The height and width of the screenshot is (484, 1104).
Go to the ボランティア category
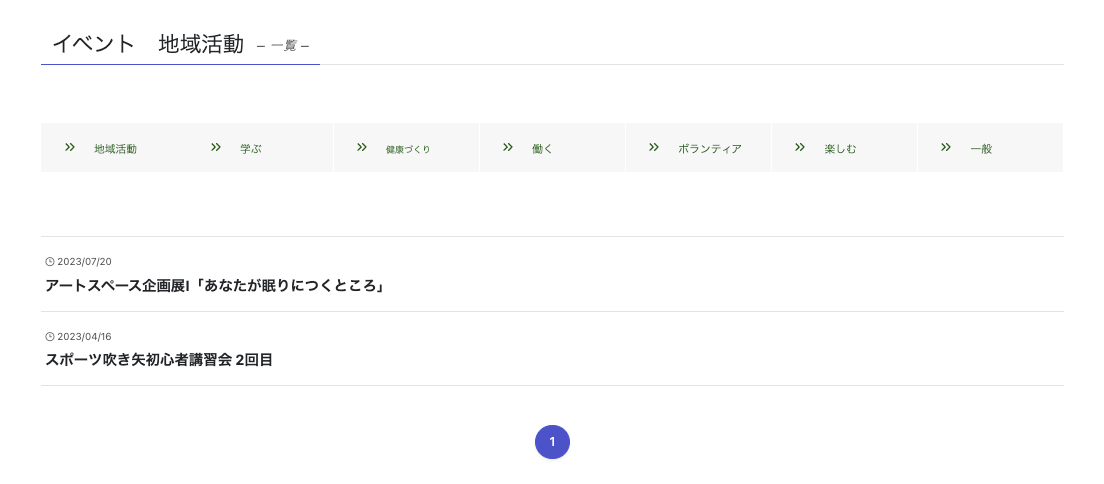pyautogui.click(x=698, y=147)
